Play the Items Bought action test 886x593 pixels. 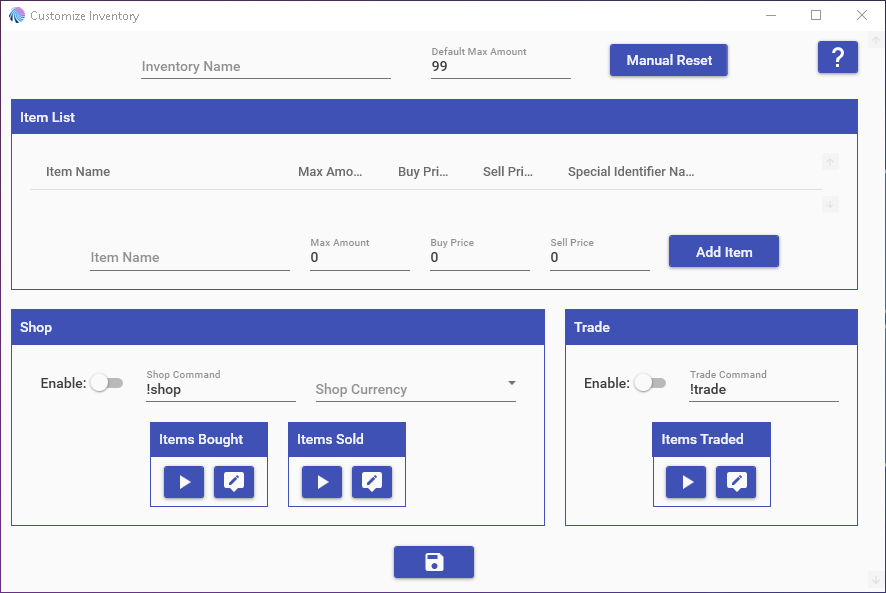(184, 482)
